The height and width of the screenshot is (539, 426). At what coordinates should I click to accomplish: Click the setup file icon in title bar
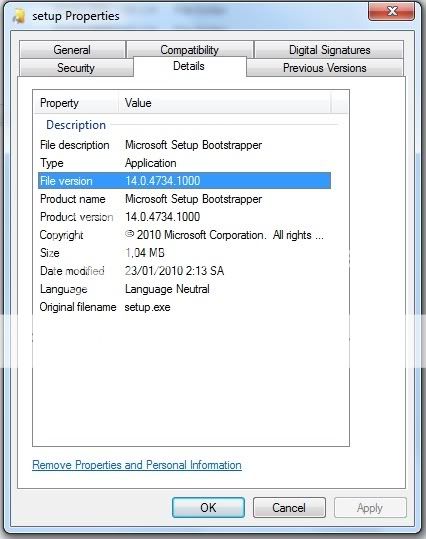tap(19, 16)
